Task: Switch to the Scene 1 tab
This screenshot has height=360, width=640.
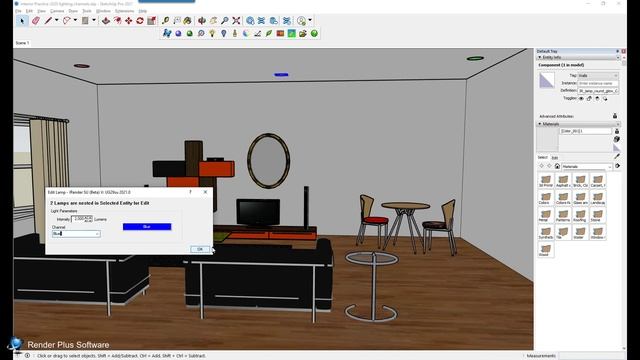Action: pyautogui.click(x=22, y=43)
